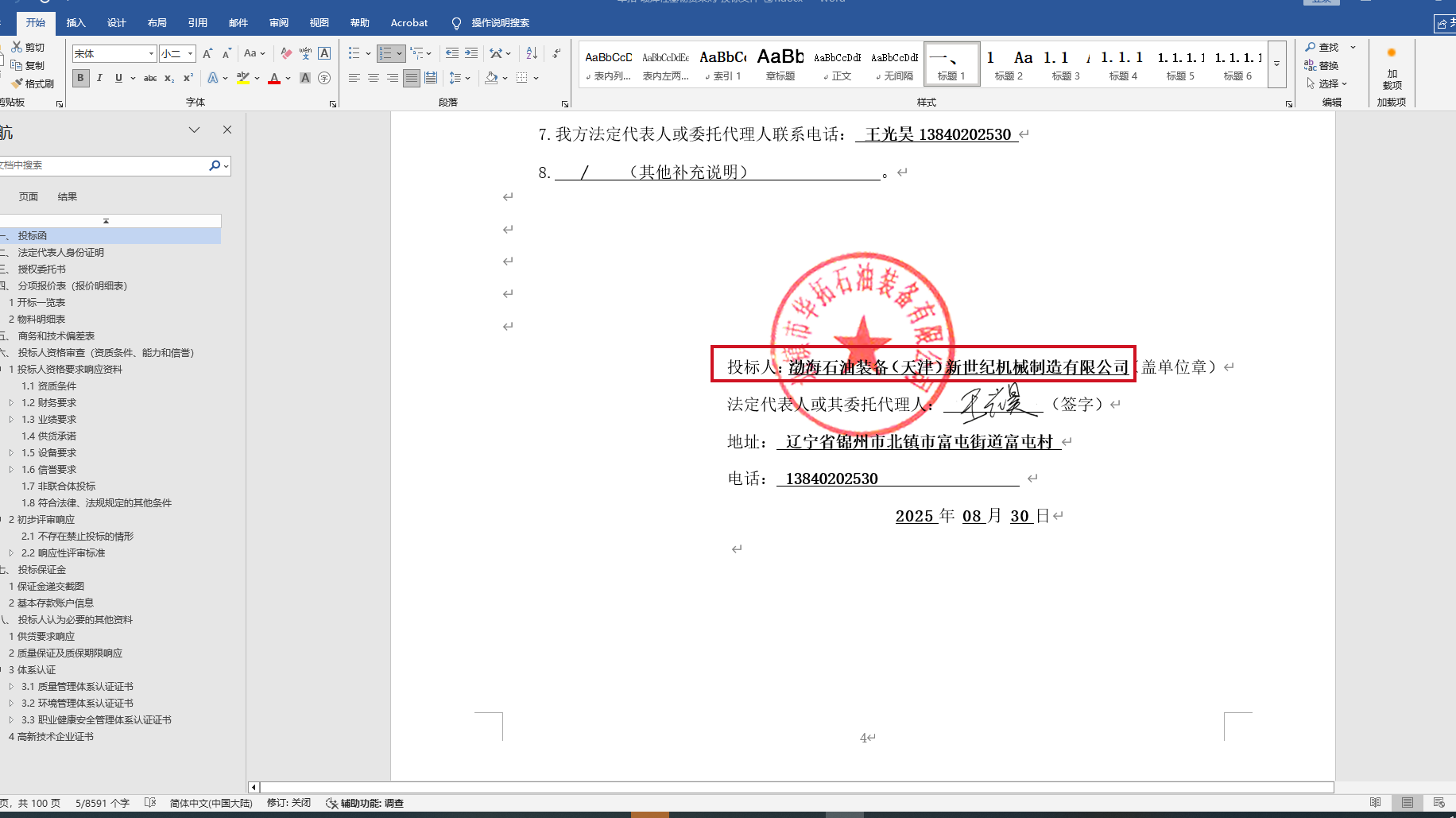This screenshot has width=1456, height=818.
Task: Switch to Read Mode view in status bar
Action: pyautogui.click(x=1375, y=803)
